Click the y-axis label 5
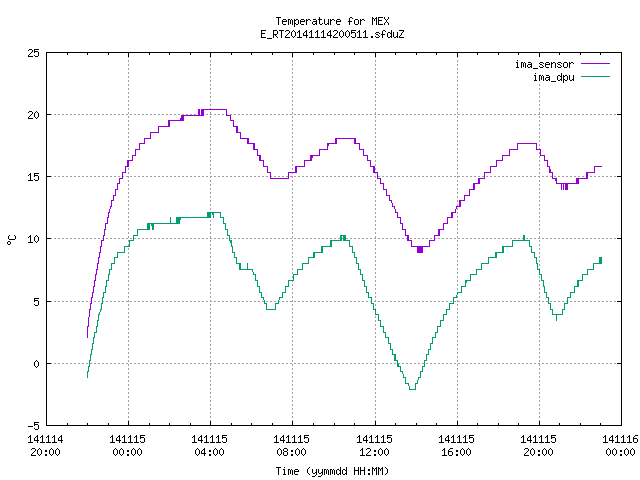 36,302
